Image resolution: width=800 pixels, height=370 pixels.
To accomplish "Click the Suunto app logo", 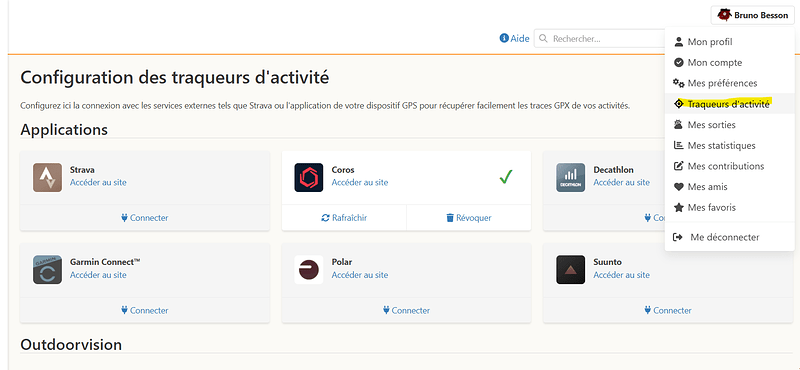I will 570,269.
